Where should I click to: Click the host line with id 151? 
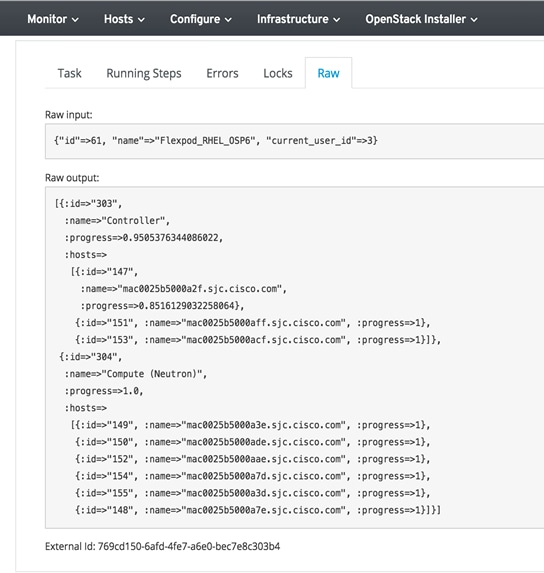pos(253,323)
